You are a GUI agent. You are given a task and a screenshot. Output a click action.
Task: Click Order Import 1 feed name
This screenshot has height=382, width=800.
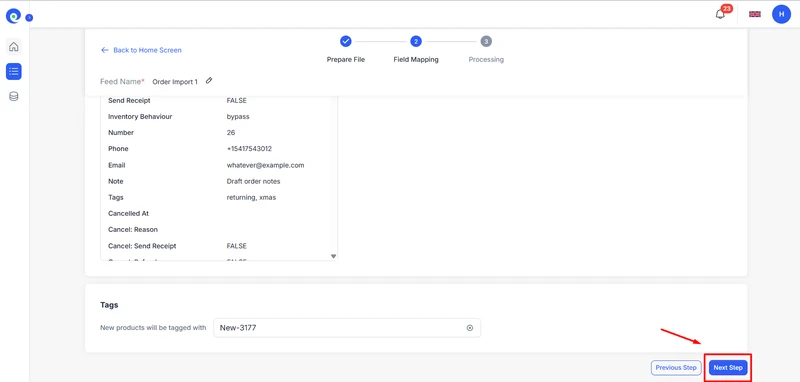click(x=175, y=82)
